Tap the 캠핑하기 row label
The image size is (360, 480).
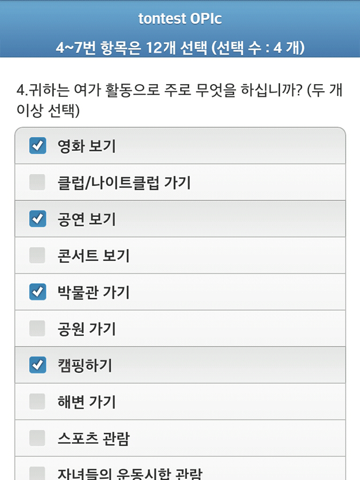click(85, 365)
